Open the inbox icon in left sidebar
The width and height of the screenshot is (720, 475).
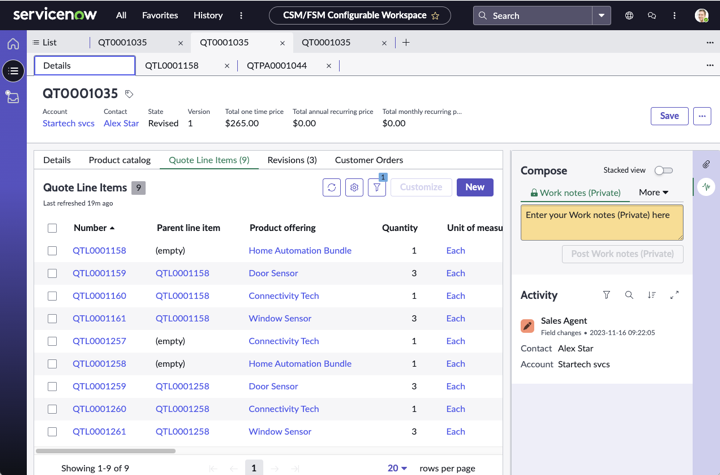pos(12,97)
